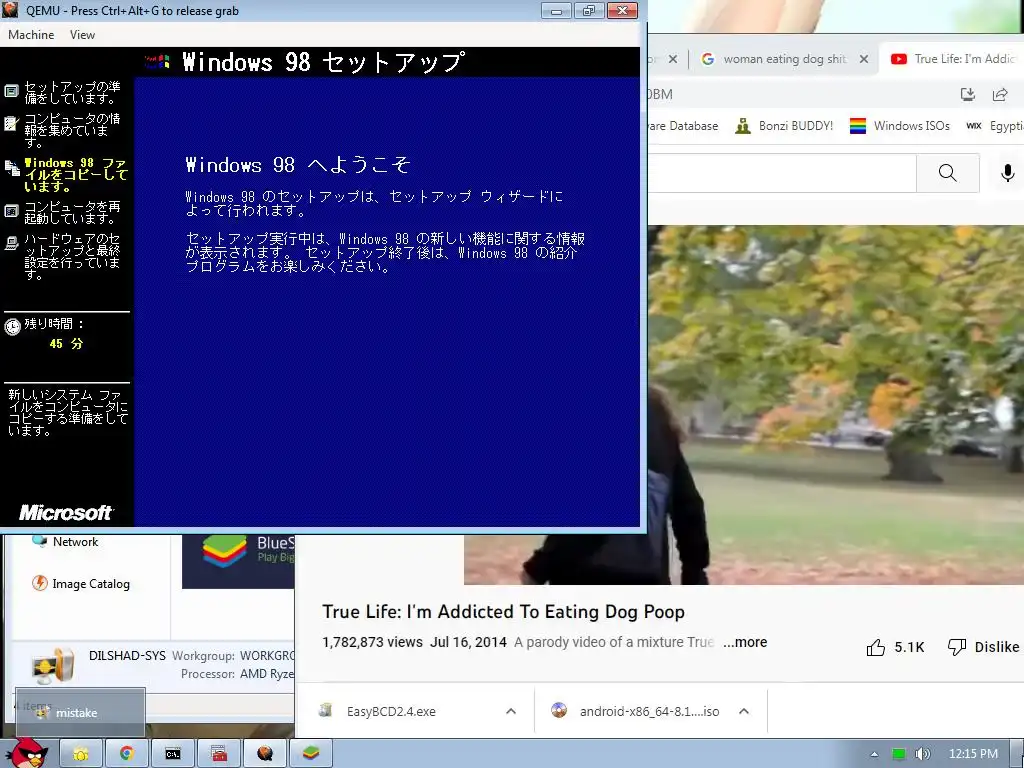
Task: Switch to Chrome from the taskbar
Action: point(127,754)
